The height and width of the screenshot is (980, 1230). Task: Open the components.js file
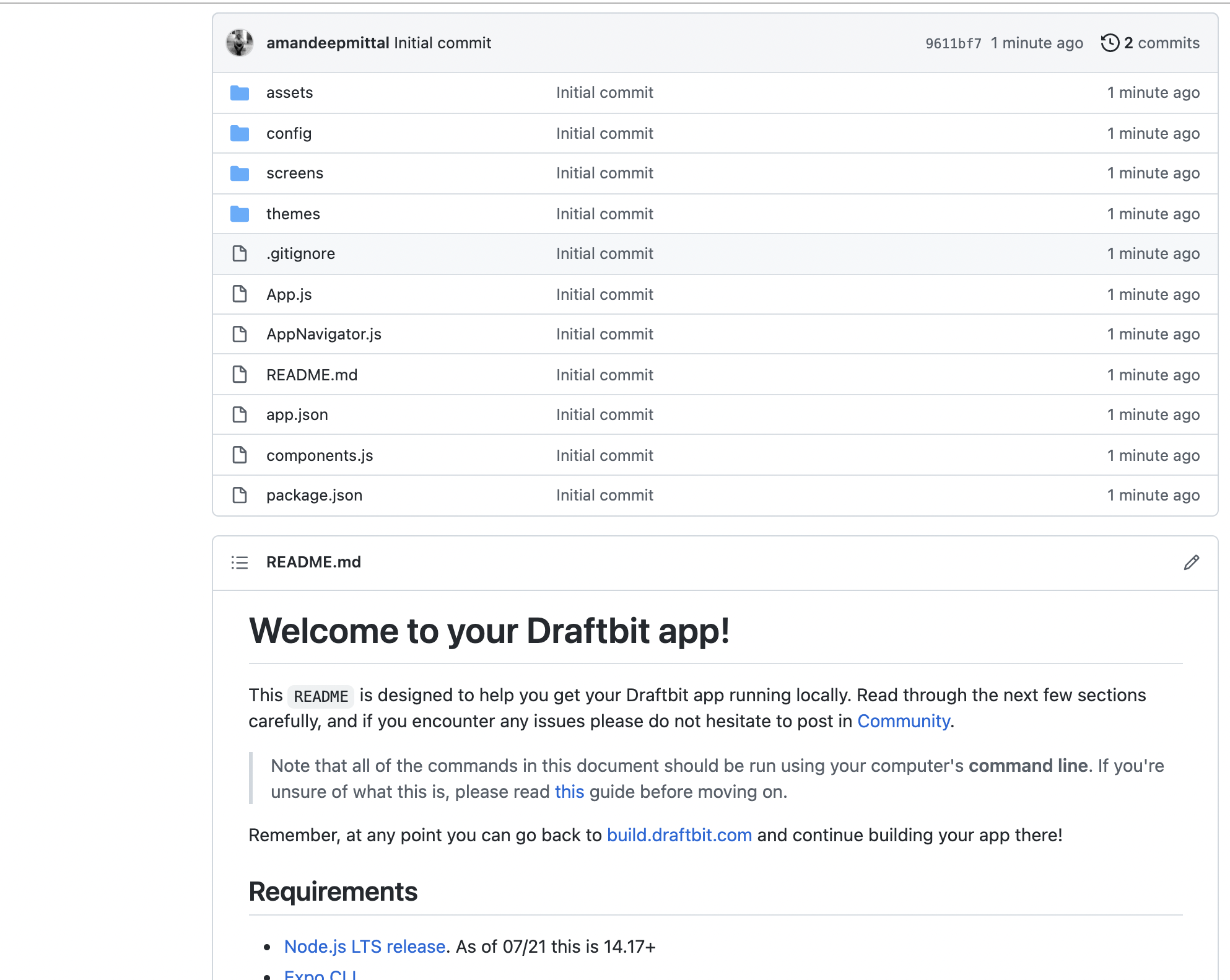pyautogui.click(x=320, y=455)
